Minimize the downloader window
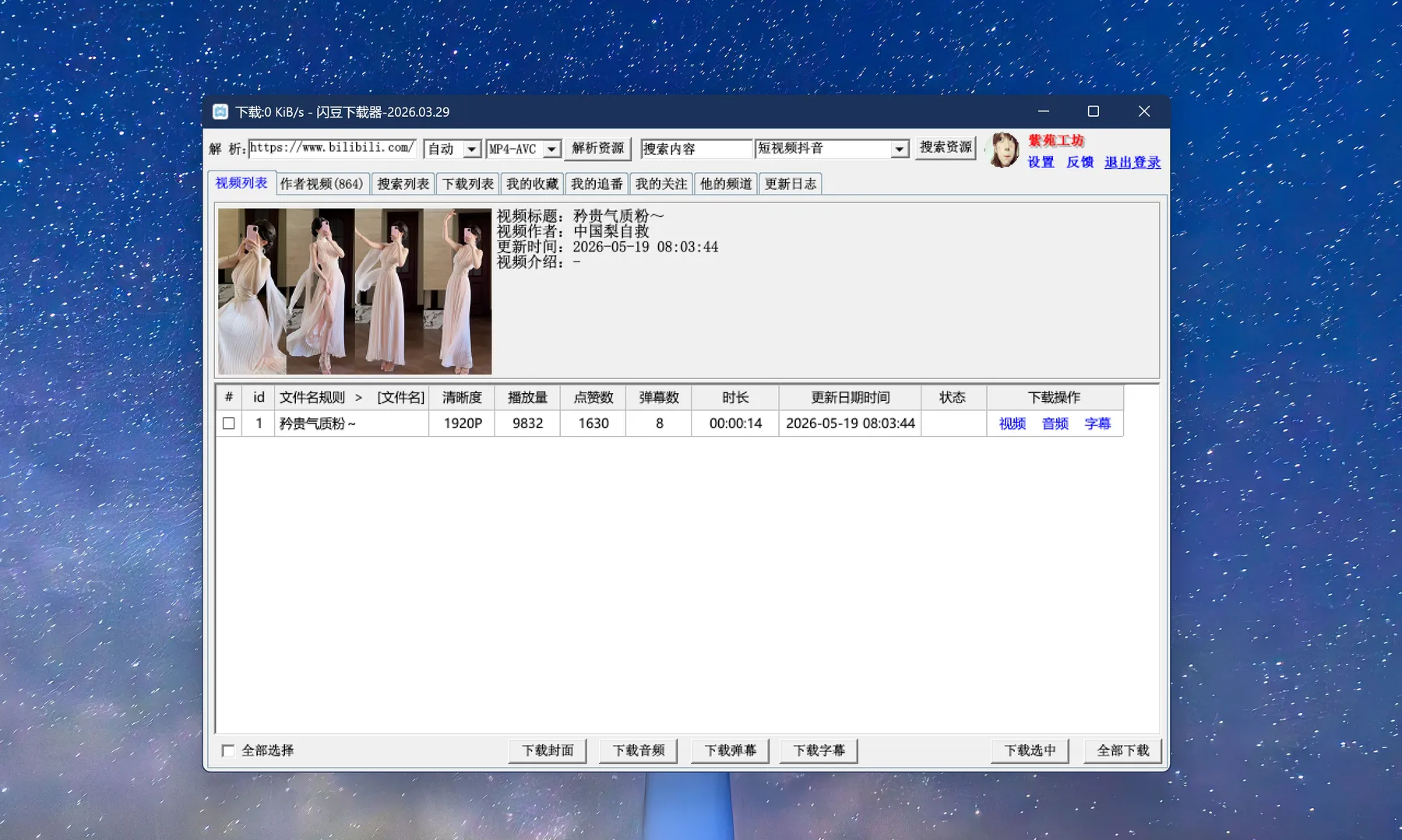The width and height of the screenshot is (1402, 840). (1044, 111)
